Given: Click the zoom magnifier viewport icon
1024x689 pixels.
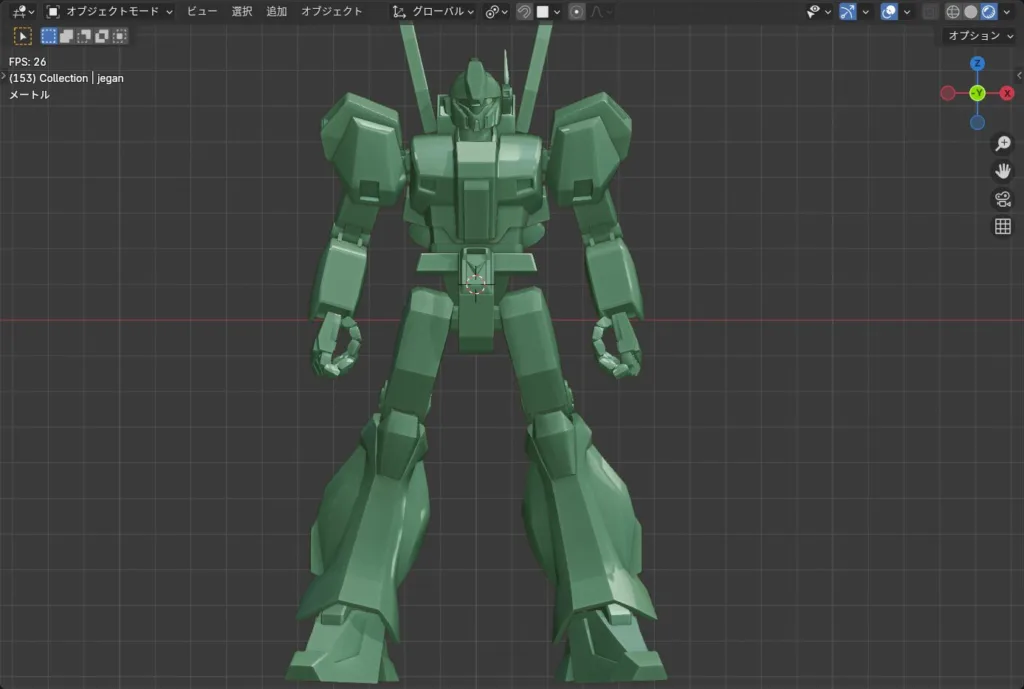Looking at the screenshot, I should coord(1002,144).
